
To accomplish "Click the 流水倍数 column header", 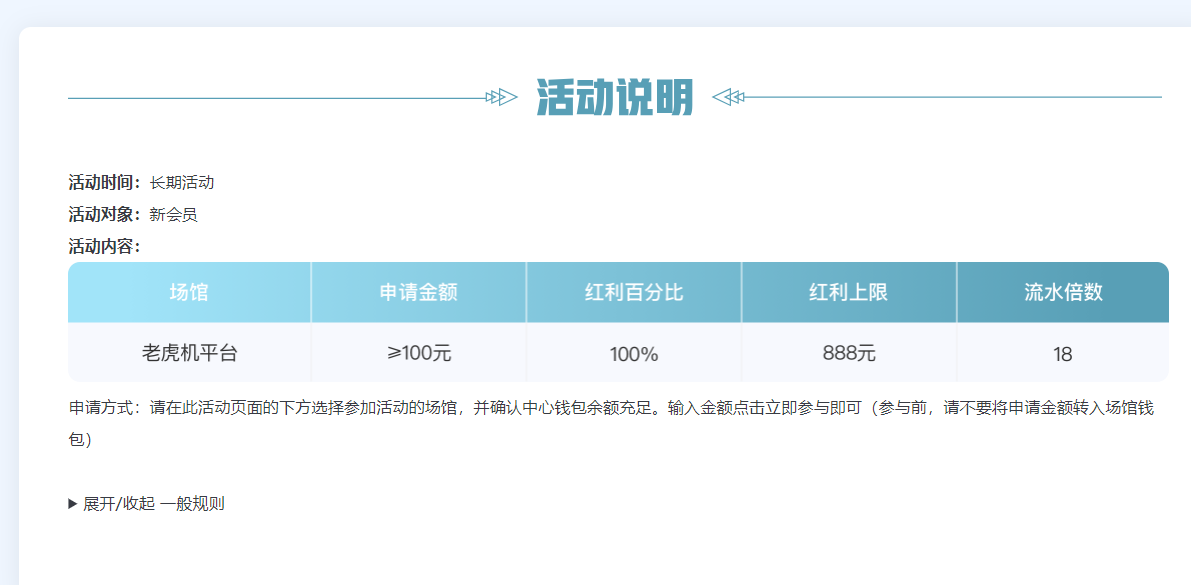I will click(x=1062, y=292).
